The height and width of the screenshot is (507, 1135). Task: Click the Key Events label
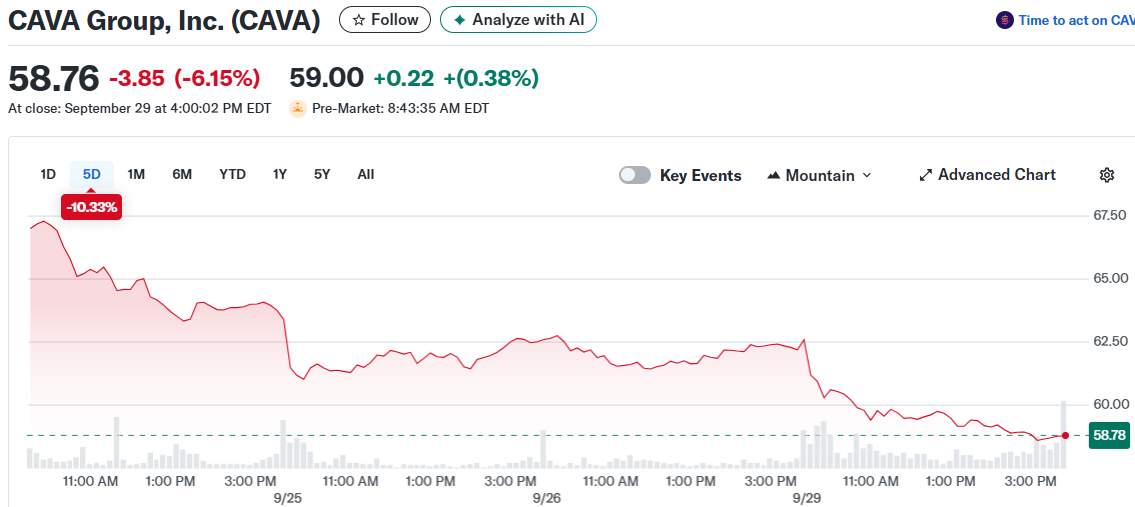click(x=701, y=175)
